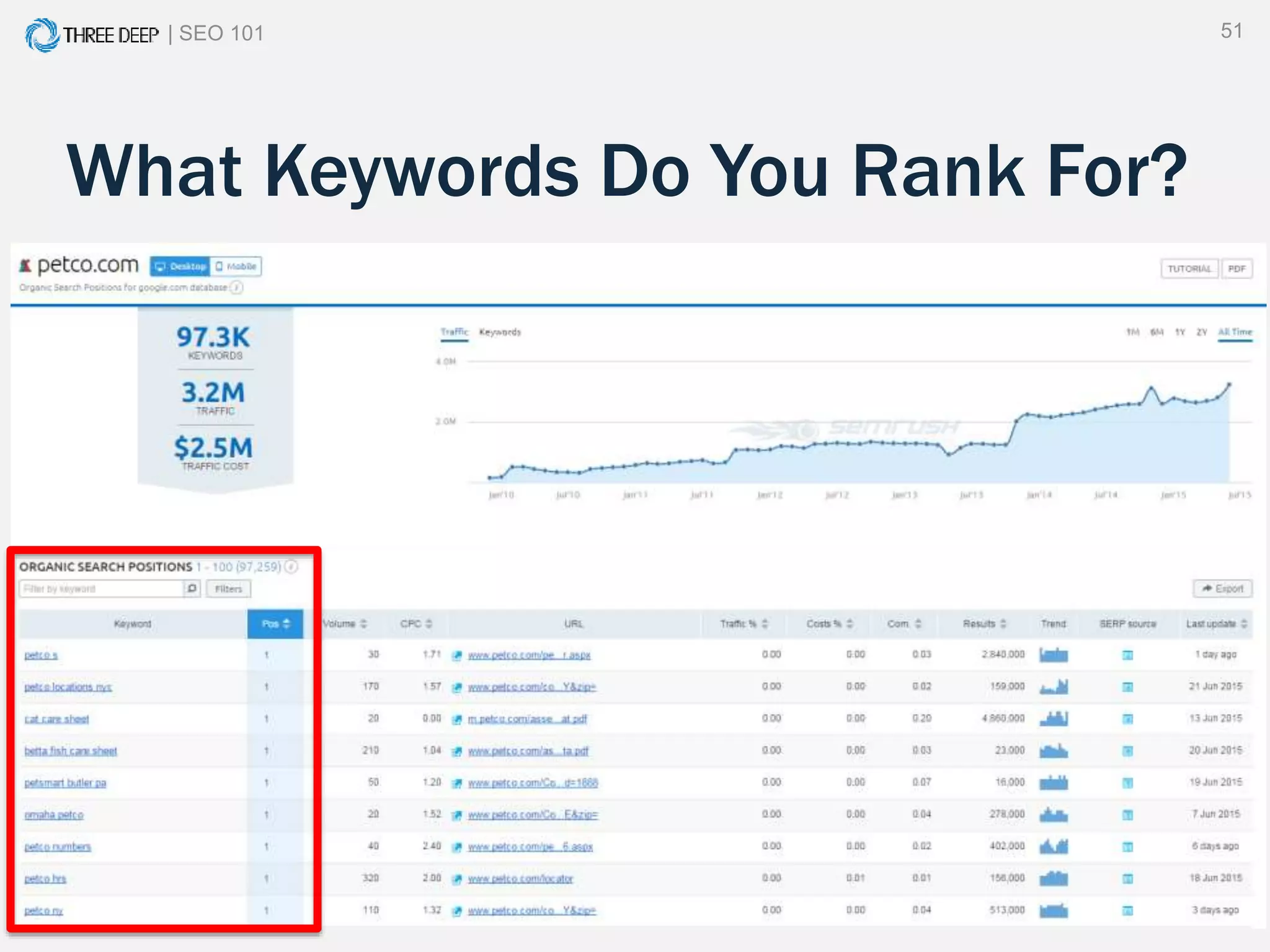Screen dimensions: 1270x952
Task: Open keyword link petsmart butler pa
Action: (65, 783)
